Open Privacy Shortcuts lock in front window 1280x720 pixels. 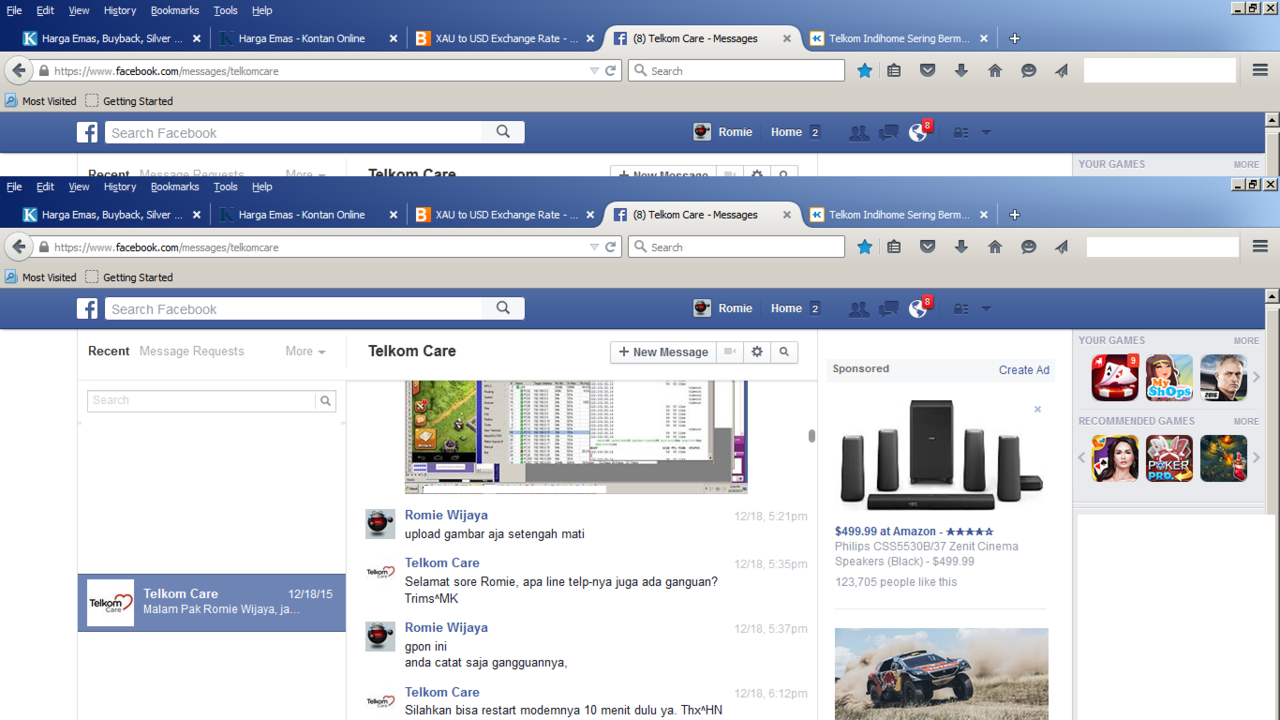[x=961, y=309]
